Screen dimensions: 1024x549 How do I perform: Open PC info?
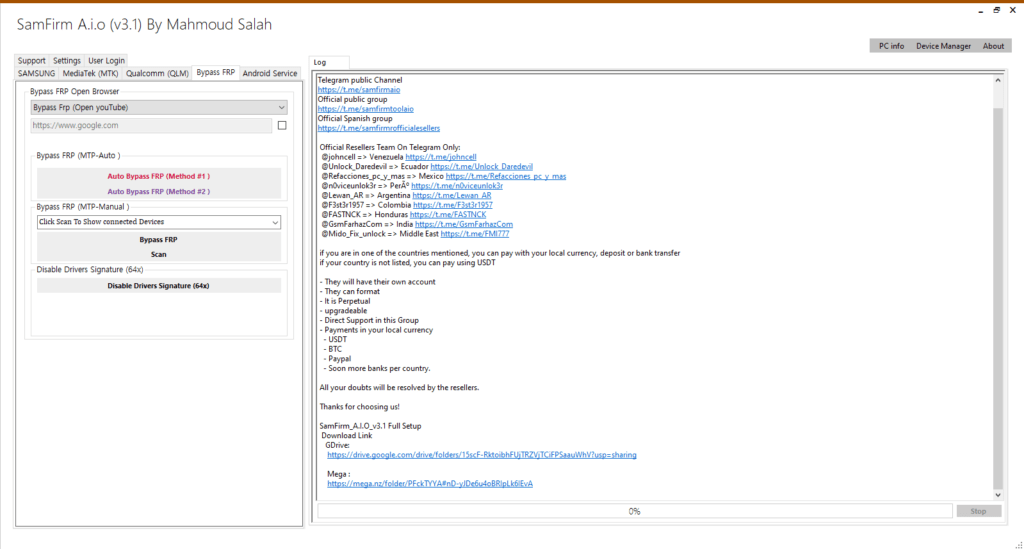(x=891, y=46)
